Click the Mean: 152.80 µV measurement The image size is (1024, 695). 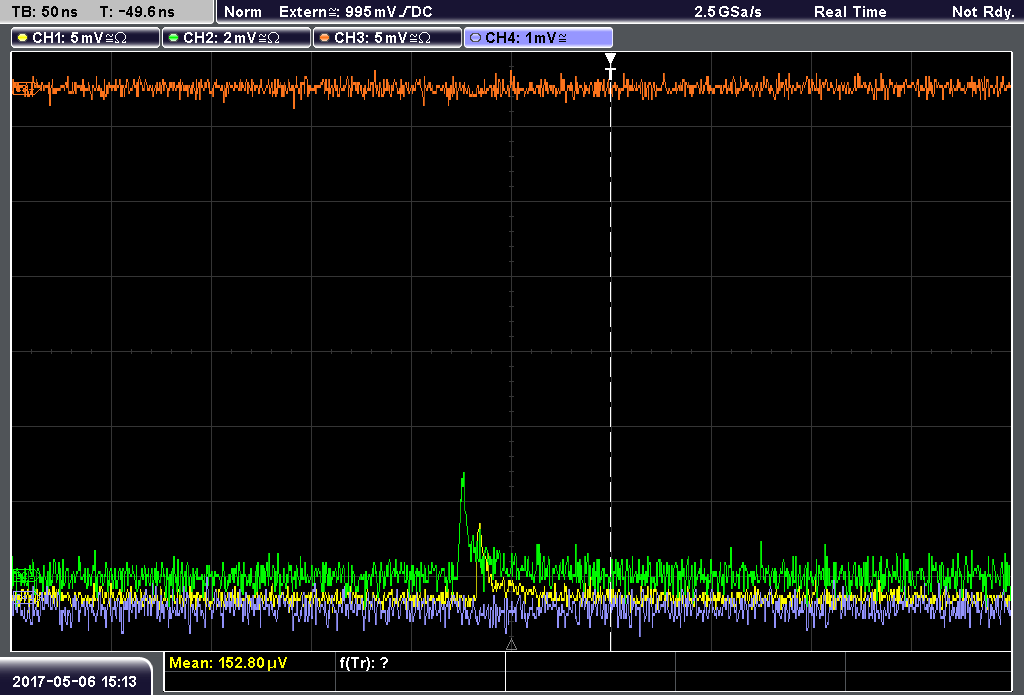[x=228, y=663]
